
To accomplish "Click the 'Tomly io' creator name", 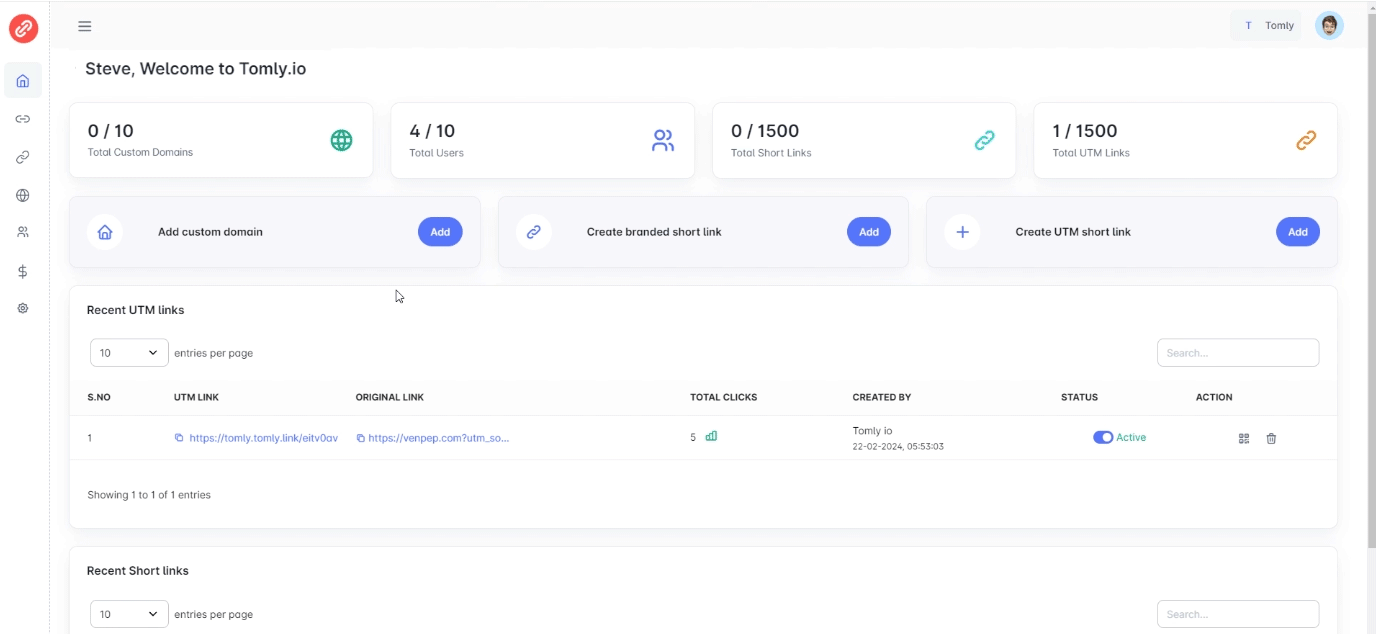I will pyautogui.click(x=873, y=431).
